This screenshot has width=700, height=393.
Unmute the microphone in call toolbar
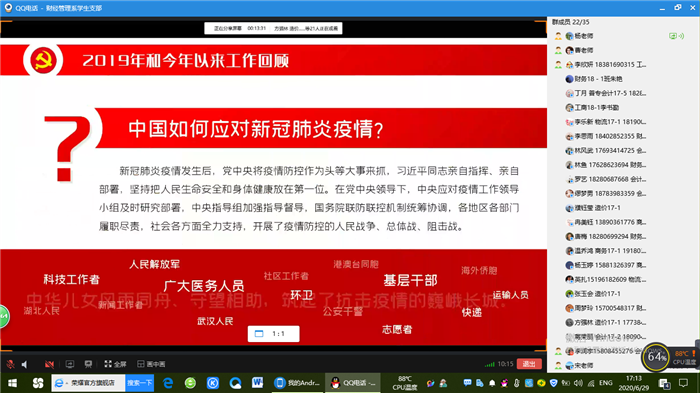[x=10, y=364]
